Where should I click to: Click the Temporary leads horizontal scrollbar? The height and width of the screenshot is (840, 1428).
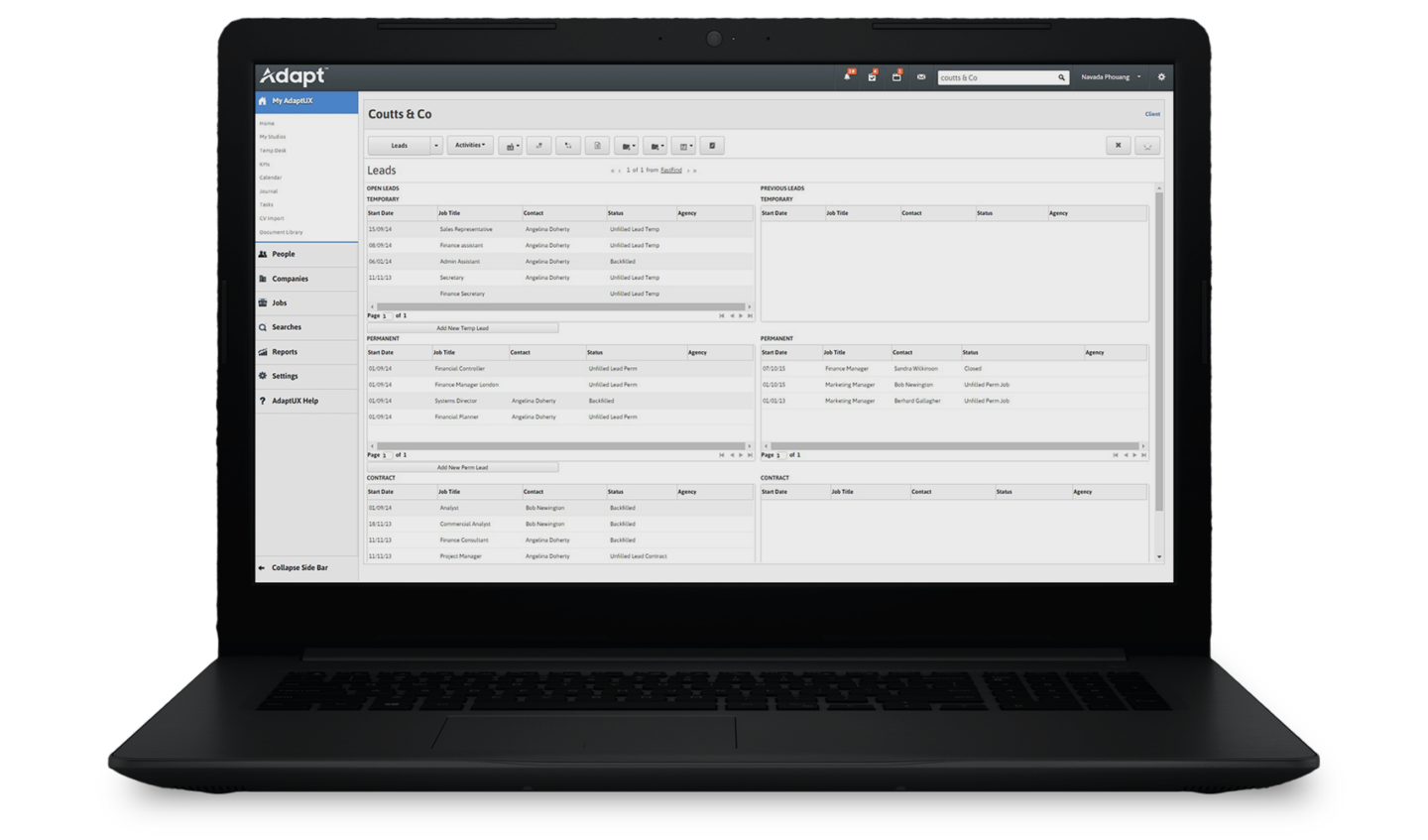pyautogui.click(x=560, y=306)
